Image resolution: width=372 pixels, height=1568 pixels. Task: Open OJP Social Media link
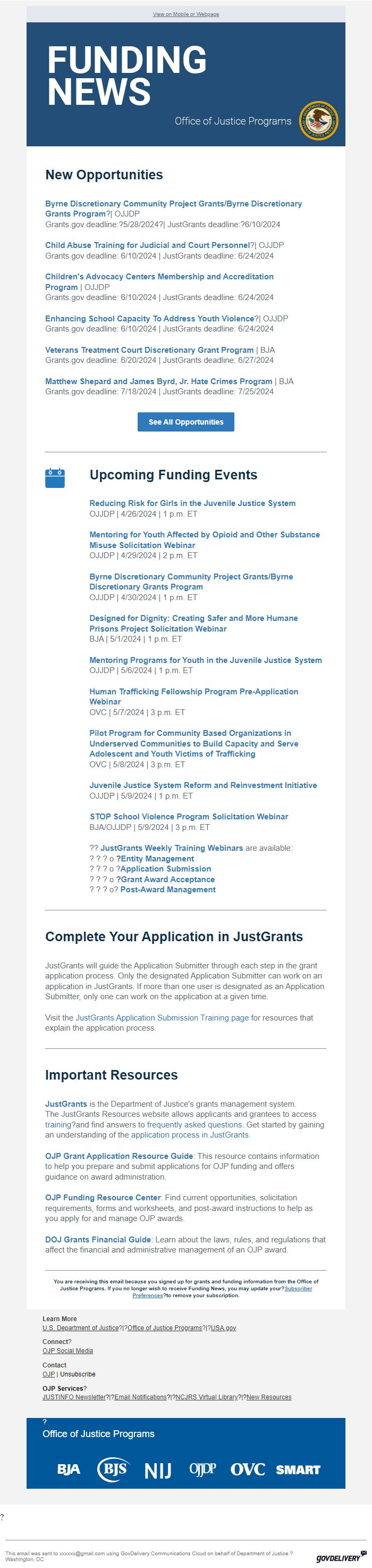(67, 1351)
